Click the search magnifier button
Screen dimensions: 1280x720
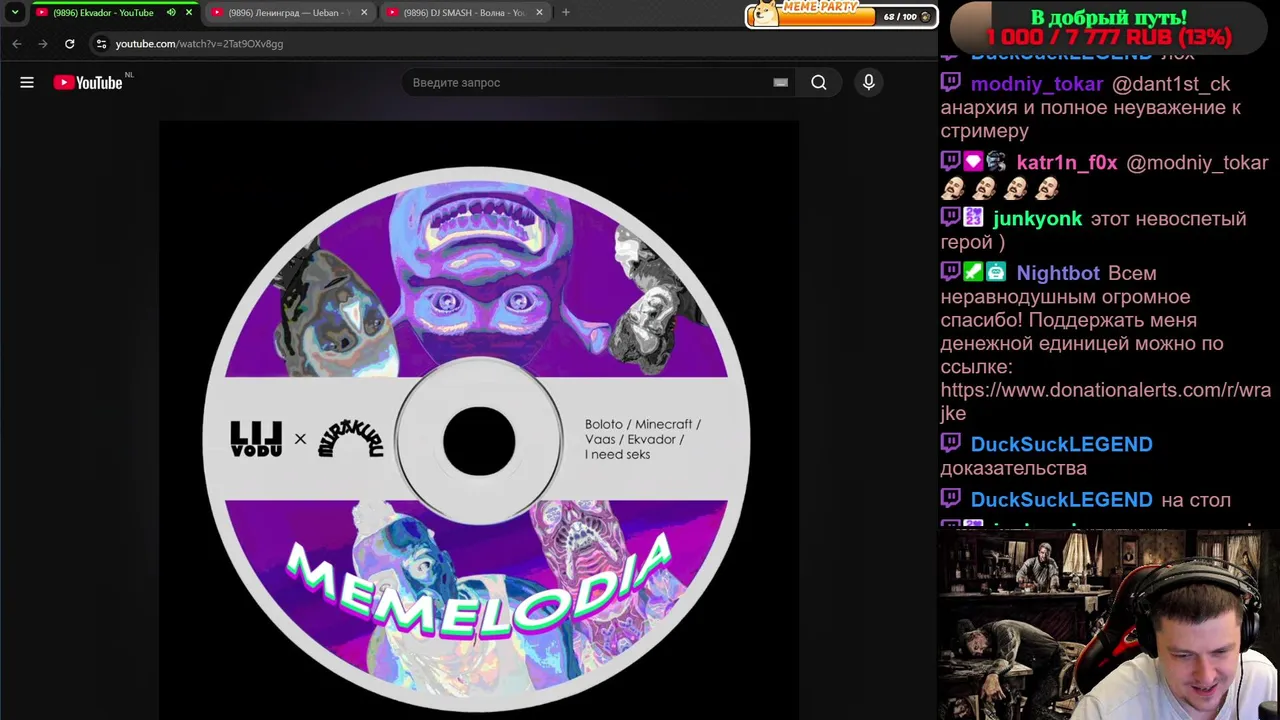819,83
